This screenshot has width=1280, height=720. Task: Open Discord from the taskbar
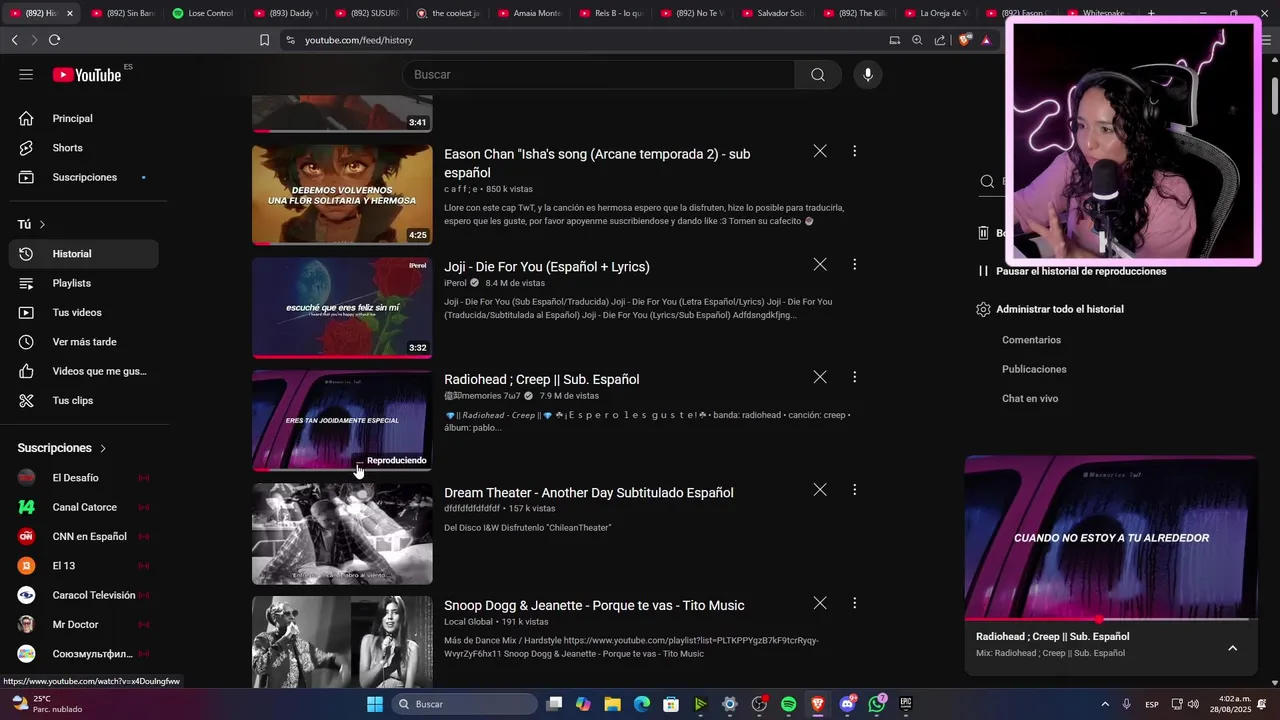(848, 704)
